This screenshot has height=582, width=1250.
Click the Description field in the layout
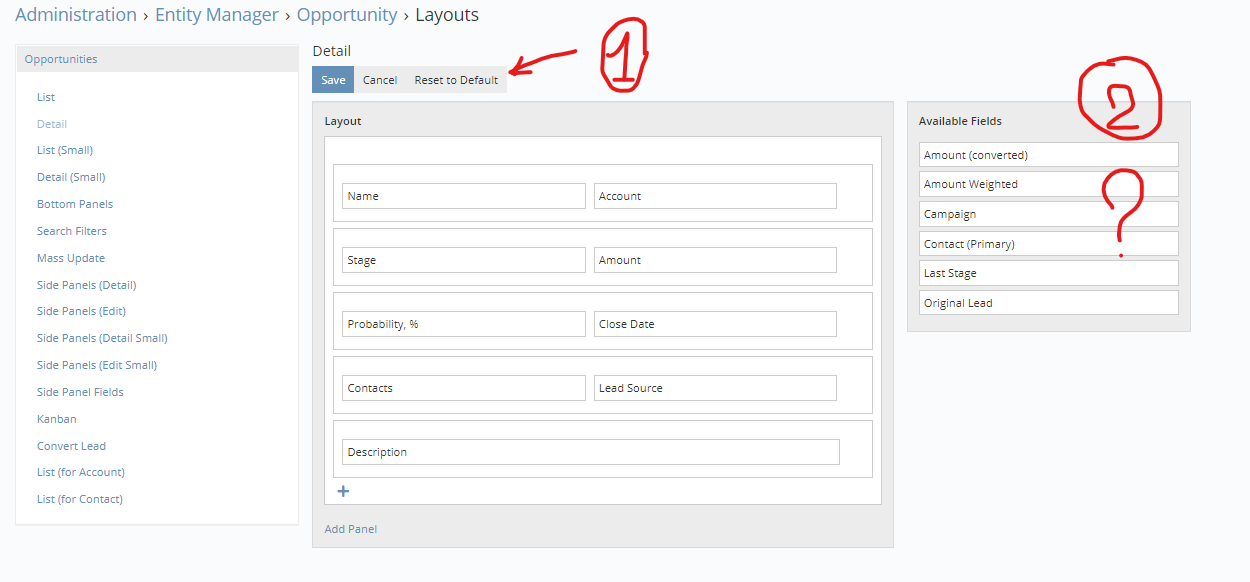[x=590, y=451]
